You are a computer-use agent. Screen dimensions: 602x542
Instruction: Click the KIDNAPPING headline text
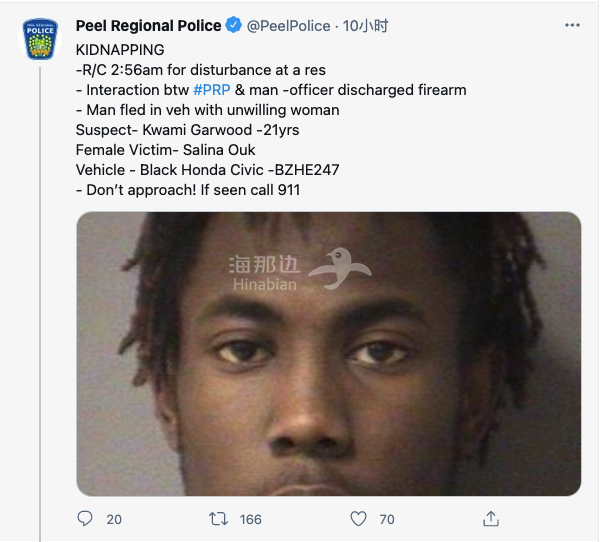pyautogui.click(x=120, y=50)
